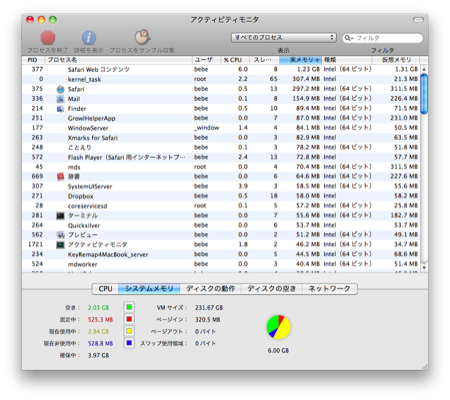Image resolution: width=450 pixels, height=400 pixels.
Task: Select the Finder face icon row
Action: pos(60,109)
